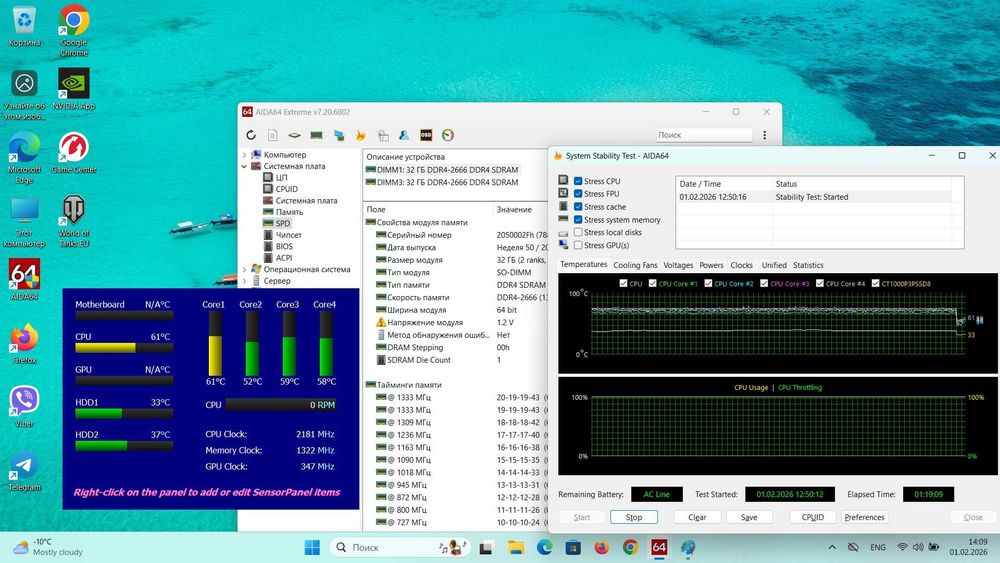
Task: Switch to the Unified tab
Action: [x=774, y=265]
